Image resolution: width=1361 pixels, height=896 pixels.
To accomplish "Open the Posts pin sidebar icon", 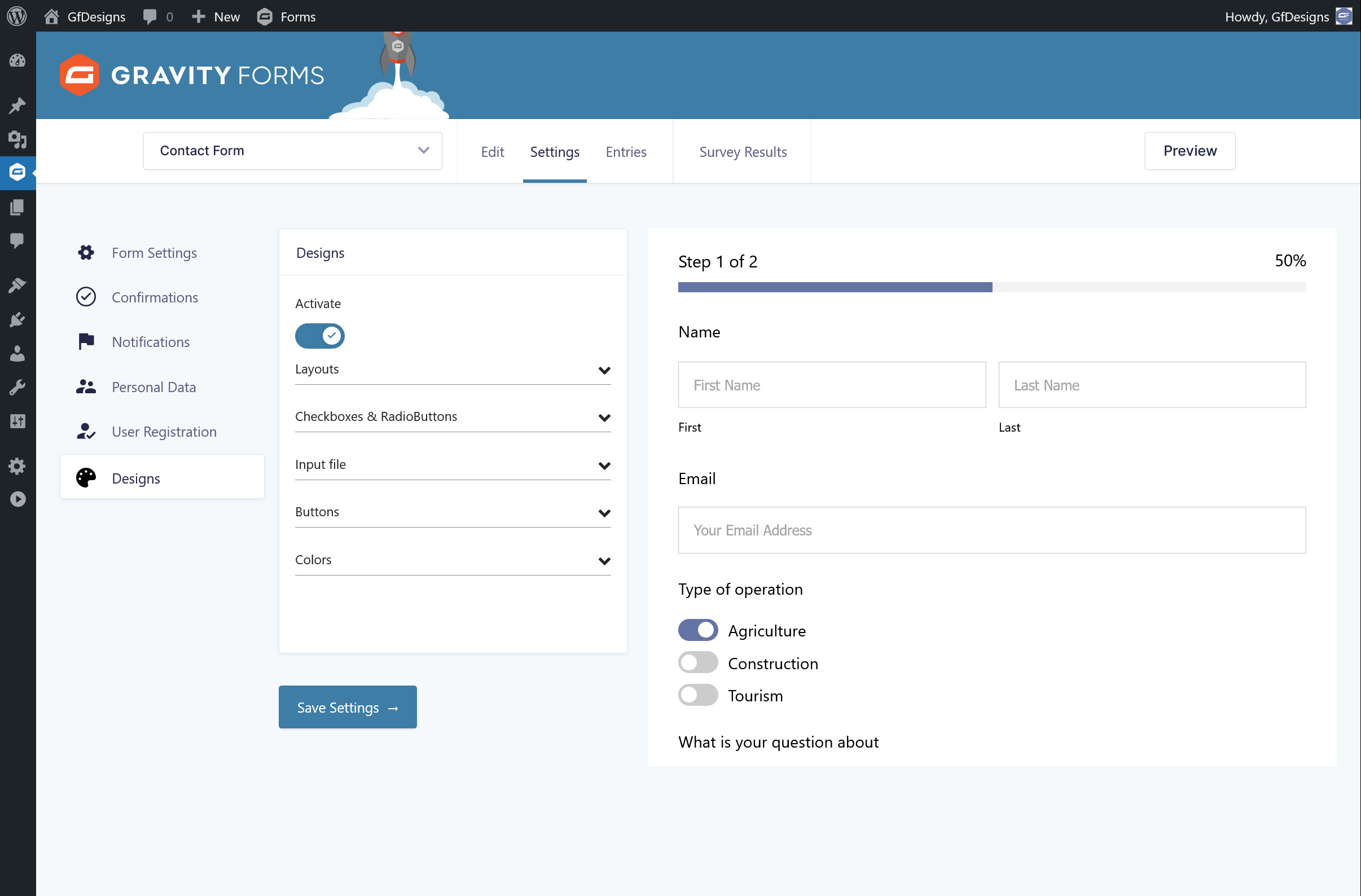I will point(17,106).
